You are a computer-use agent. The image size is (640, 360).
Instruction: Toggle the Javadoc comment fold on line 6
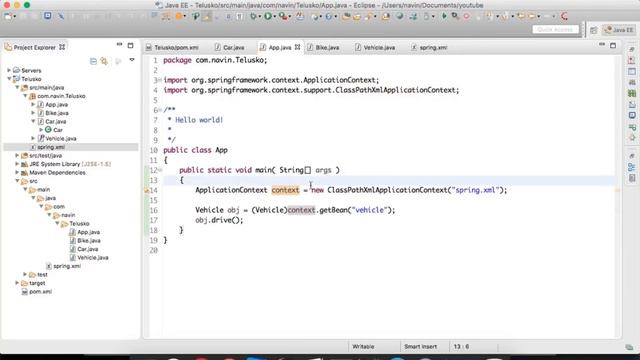pyautogui.click(x=160, y=110)
